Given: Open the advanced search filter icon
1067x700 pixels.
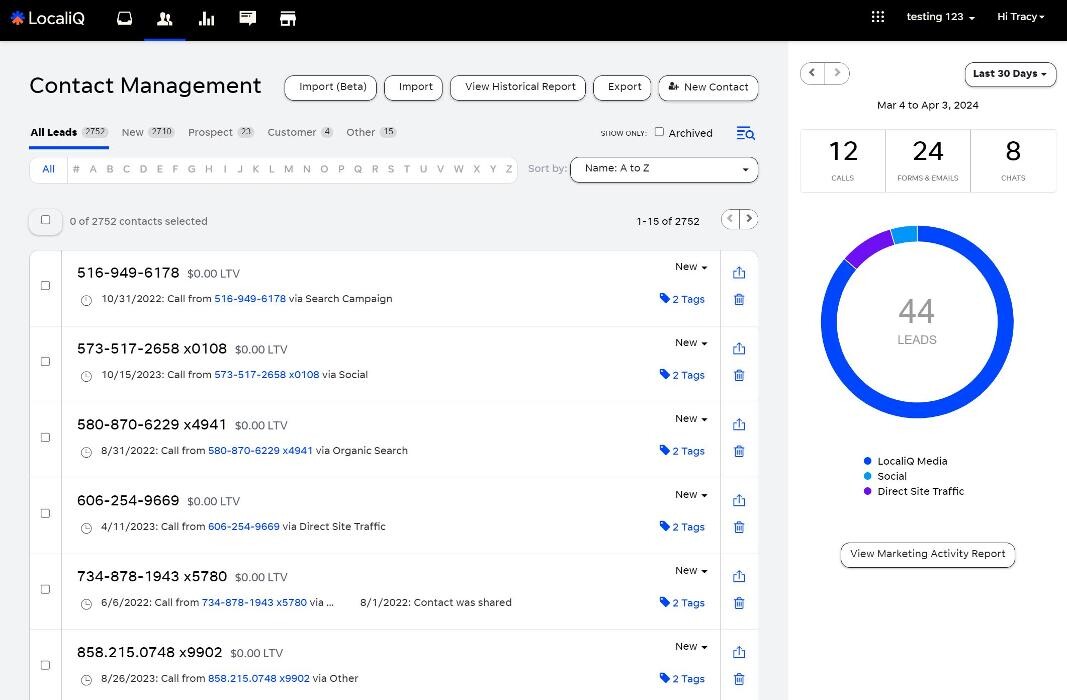Looking at the screenshot, I should (745, 133).
